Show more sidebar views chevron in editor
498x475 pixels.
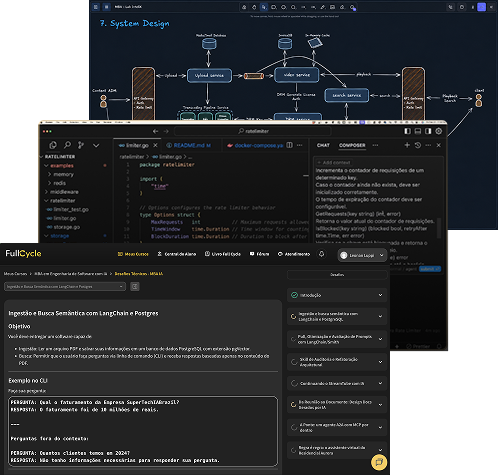click(96, 145)
